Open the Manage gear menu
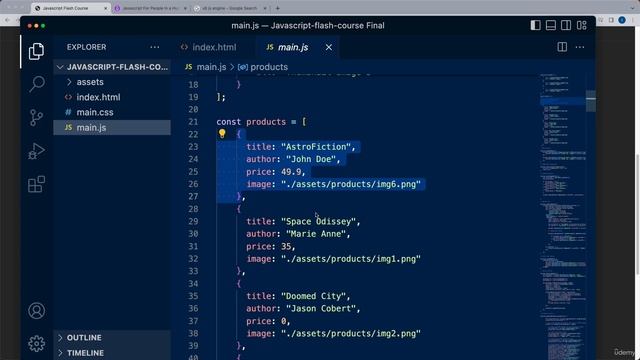Image resolution: width=640 pixels, height=360 pixels. tap(36, 344)
